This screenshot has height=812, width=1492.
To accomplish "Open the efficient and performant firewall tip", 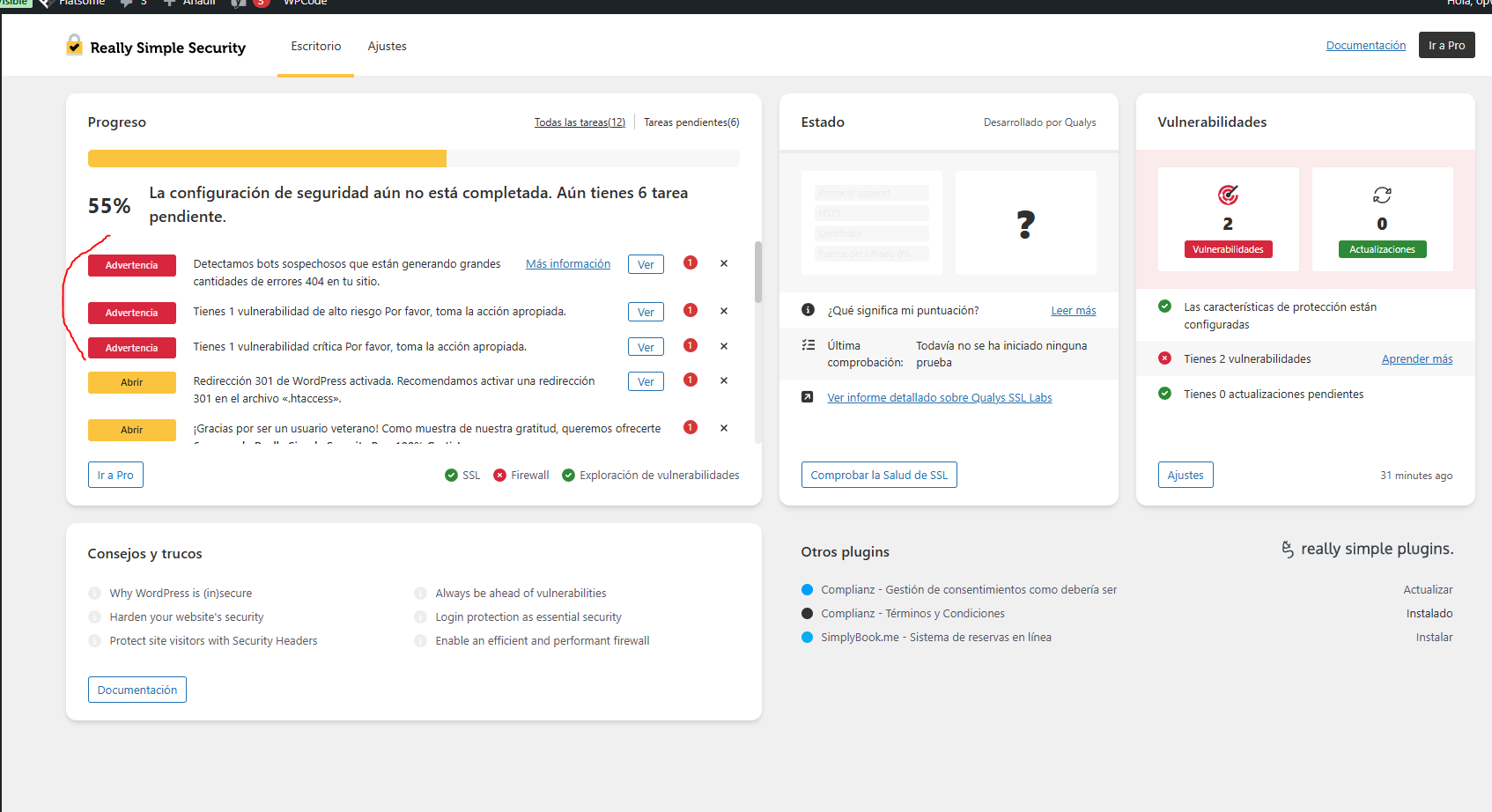I will click(543, 640).
